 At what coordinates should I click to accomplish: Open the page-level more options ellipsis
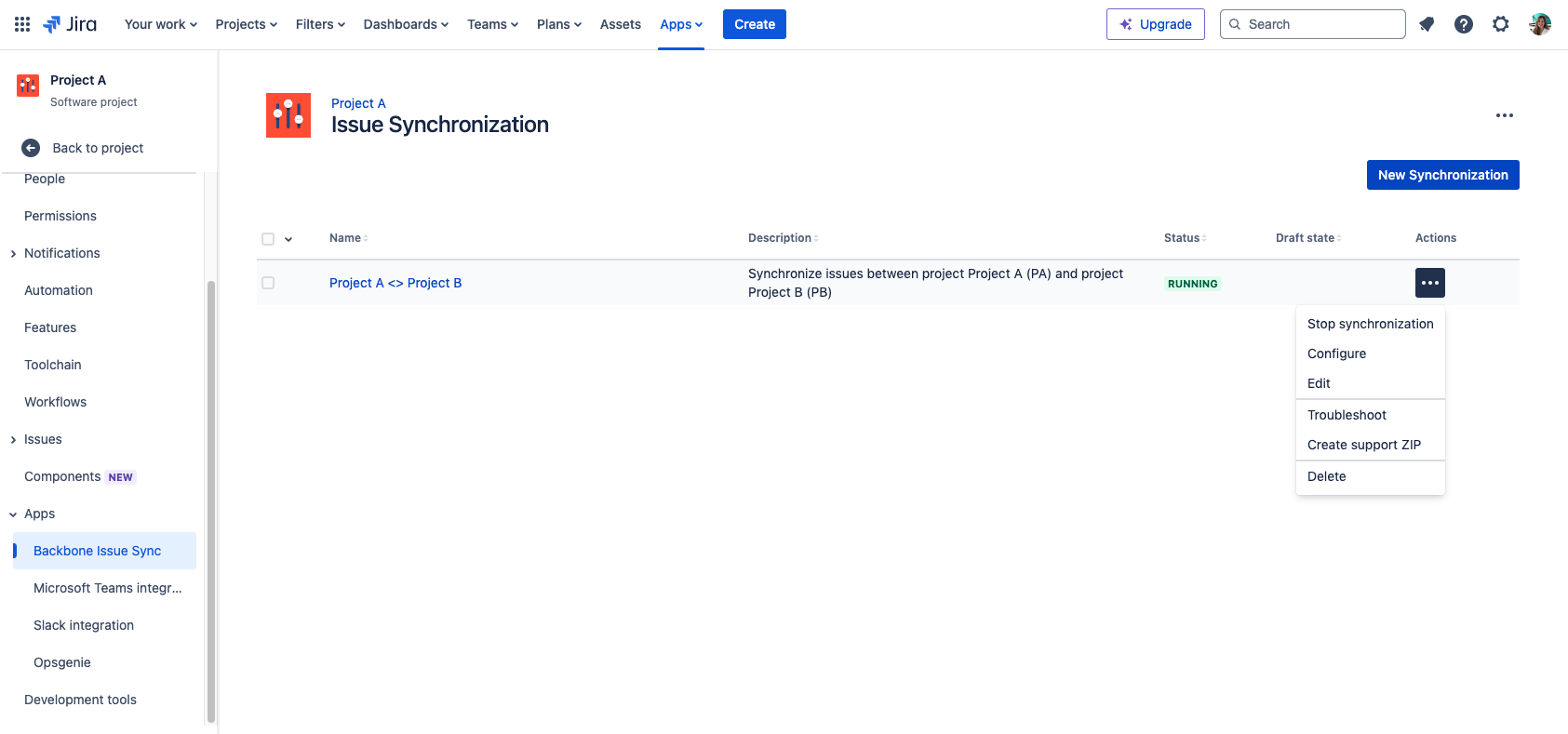click(x=1504, y=115)
